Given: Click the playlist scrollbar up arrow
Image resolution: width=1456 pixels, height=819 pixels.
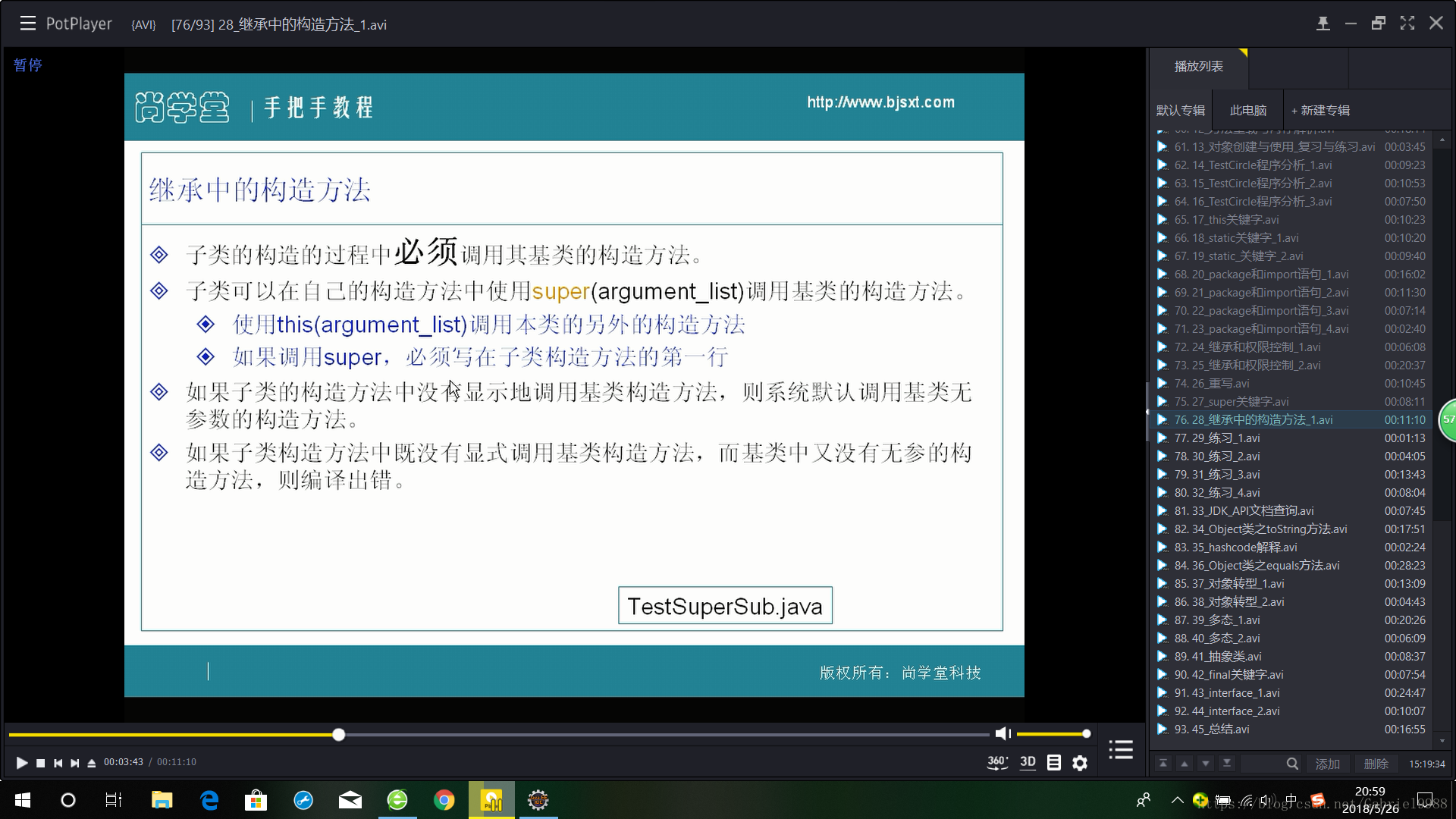Looking at the screenshot, I should (1442, 140).
